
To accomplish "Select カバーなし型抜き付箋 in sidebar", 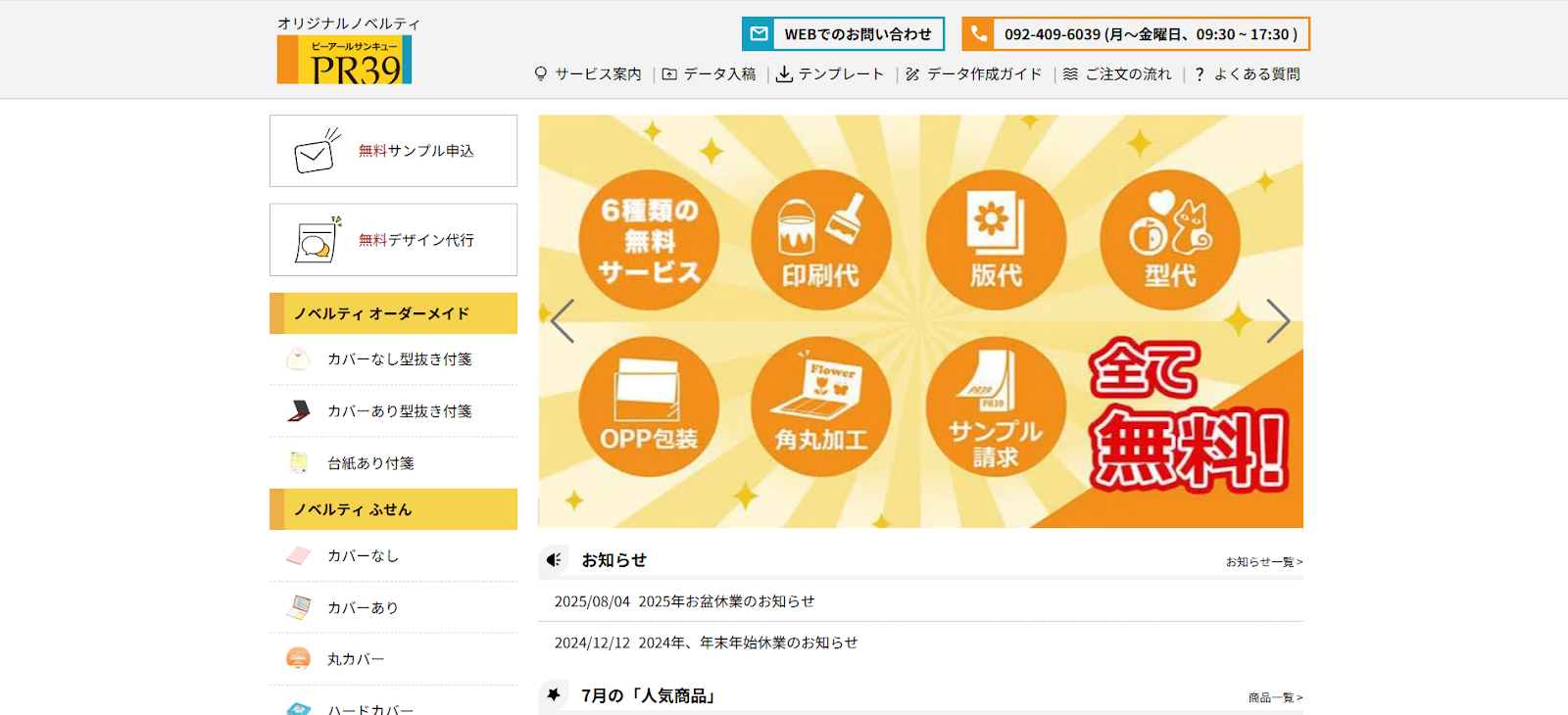I will (399, 359).
